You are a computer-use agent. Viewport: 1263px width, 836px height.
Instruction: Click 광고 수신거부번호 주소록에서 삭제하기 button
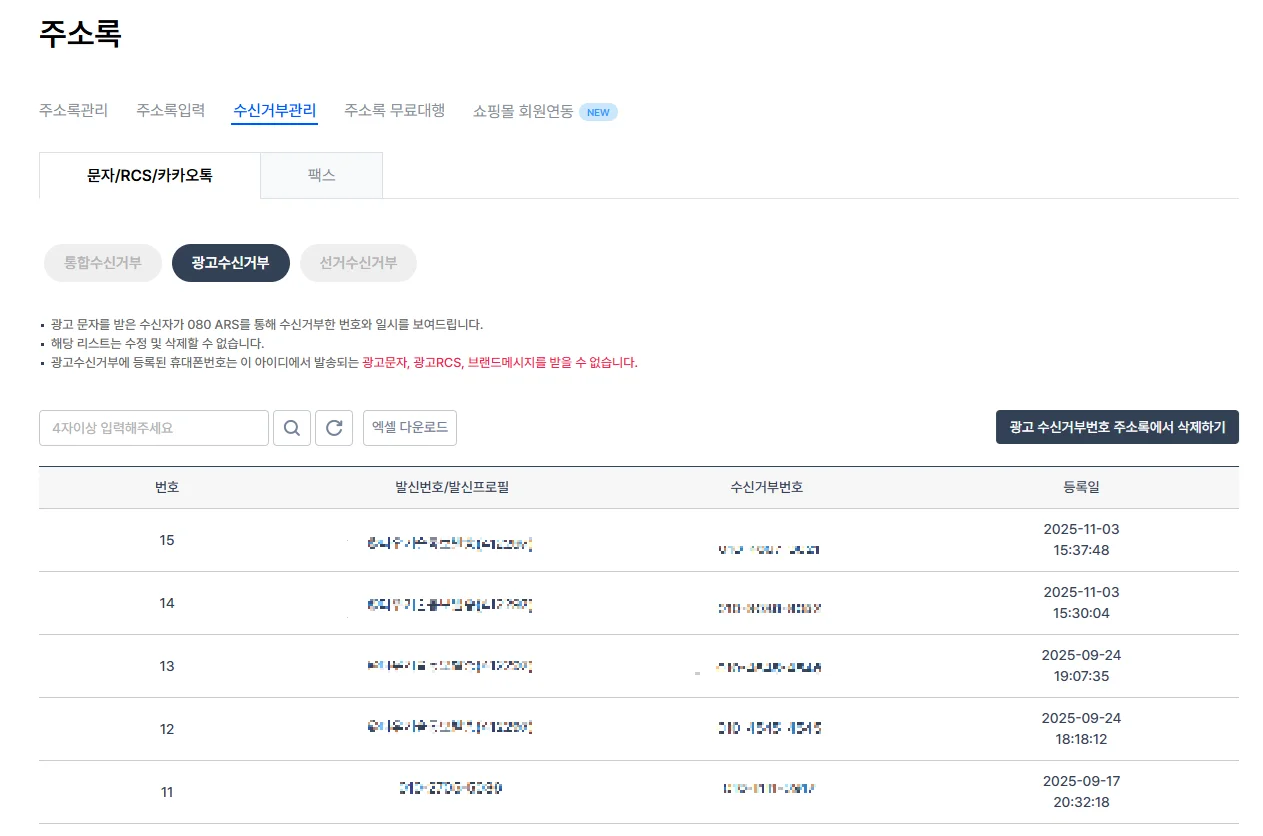click(x=1117, y=427)
